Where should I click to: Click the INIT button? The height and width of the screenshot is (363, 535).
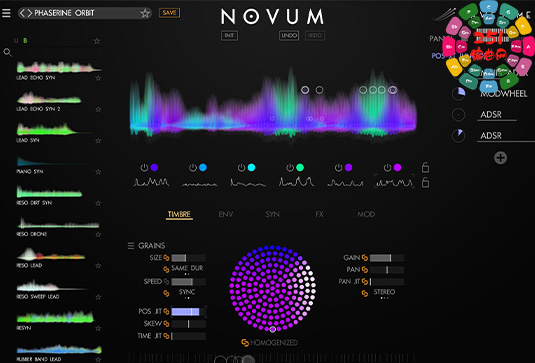229,35
